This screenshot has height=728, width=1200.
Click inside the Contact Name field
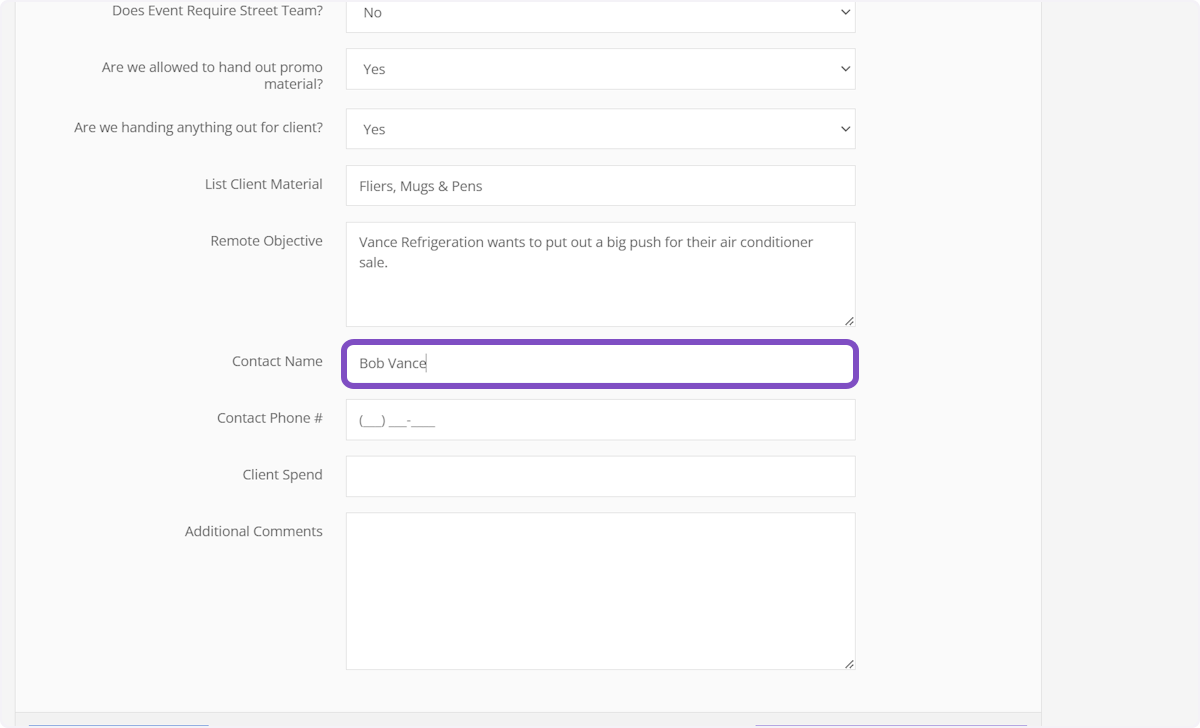pyautogui.click(x=600, y=364)
